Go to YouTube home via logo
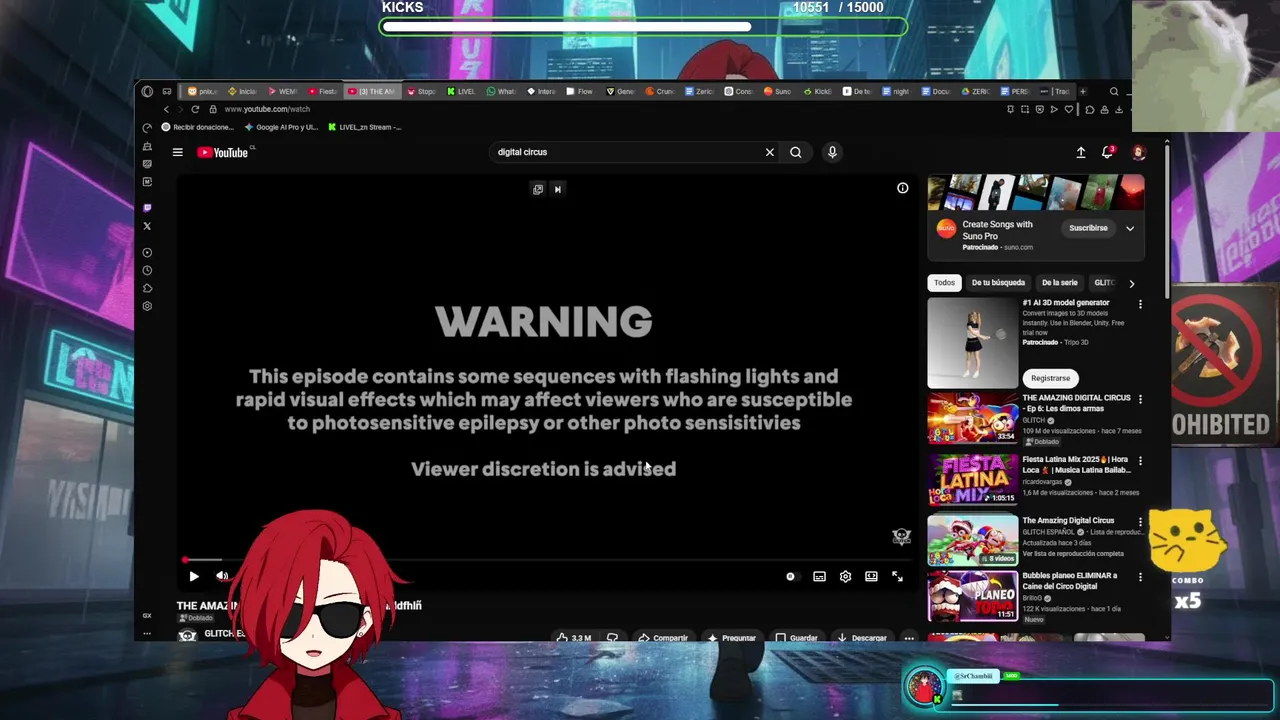Image resolution: width=1280 pixels, height=720 pixels. point(224,152)
